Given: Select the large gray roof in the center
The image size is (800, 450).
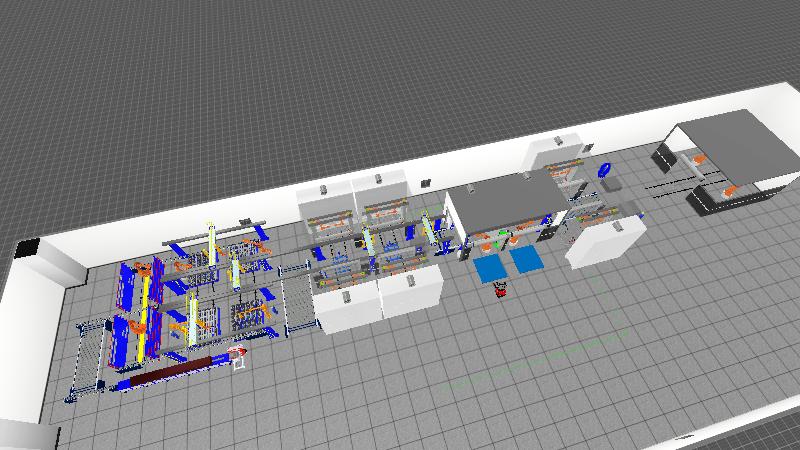Looking at the screenshot, I should tap(505, 200).
